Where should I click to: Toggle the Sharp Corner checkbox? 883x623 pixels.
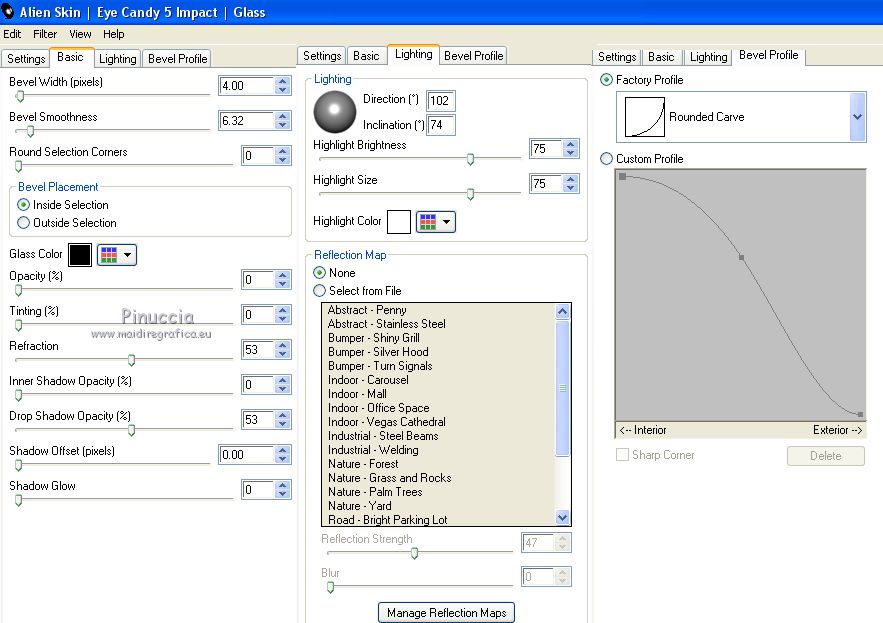(x=622, y=455)
